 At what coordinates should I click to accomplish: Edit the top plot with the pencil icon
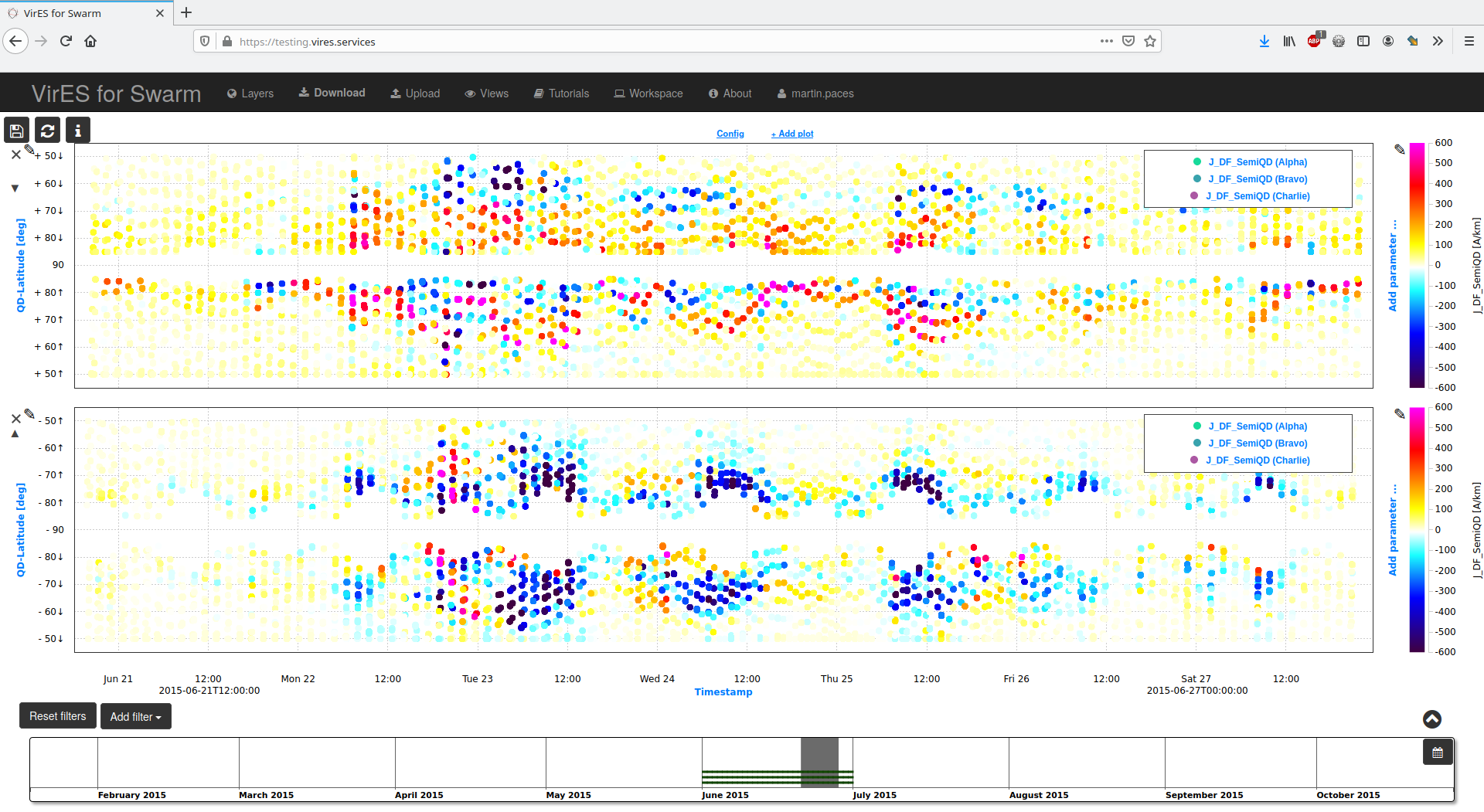pos(29,150)
